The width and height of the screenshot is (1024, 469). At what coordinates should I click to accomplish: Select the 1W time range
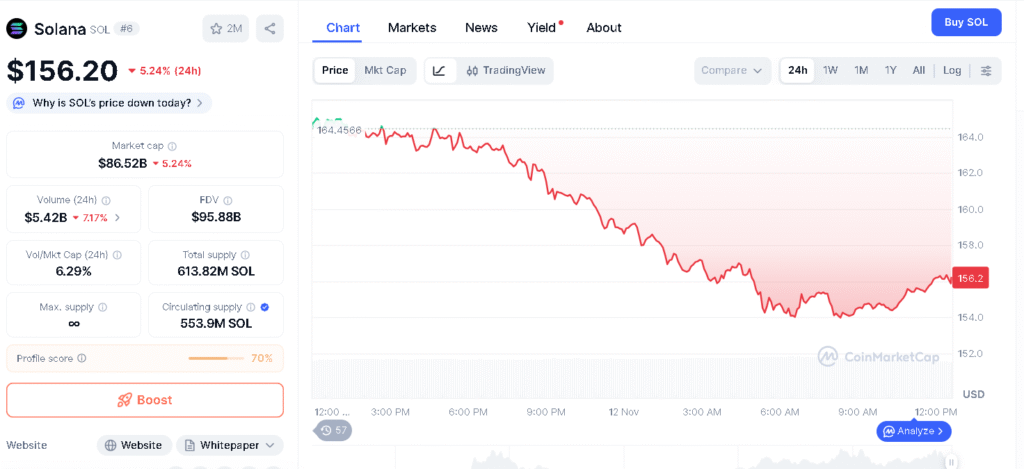[x=830, y=71]
